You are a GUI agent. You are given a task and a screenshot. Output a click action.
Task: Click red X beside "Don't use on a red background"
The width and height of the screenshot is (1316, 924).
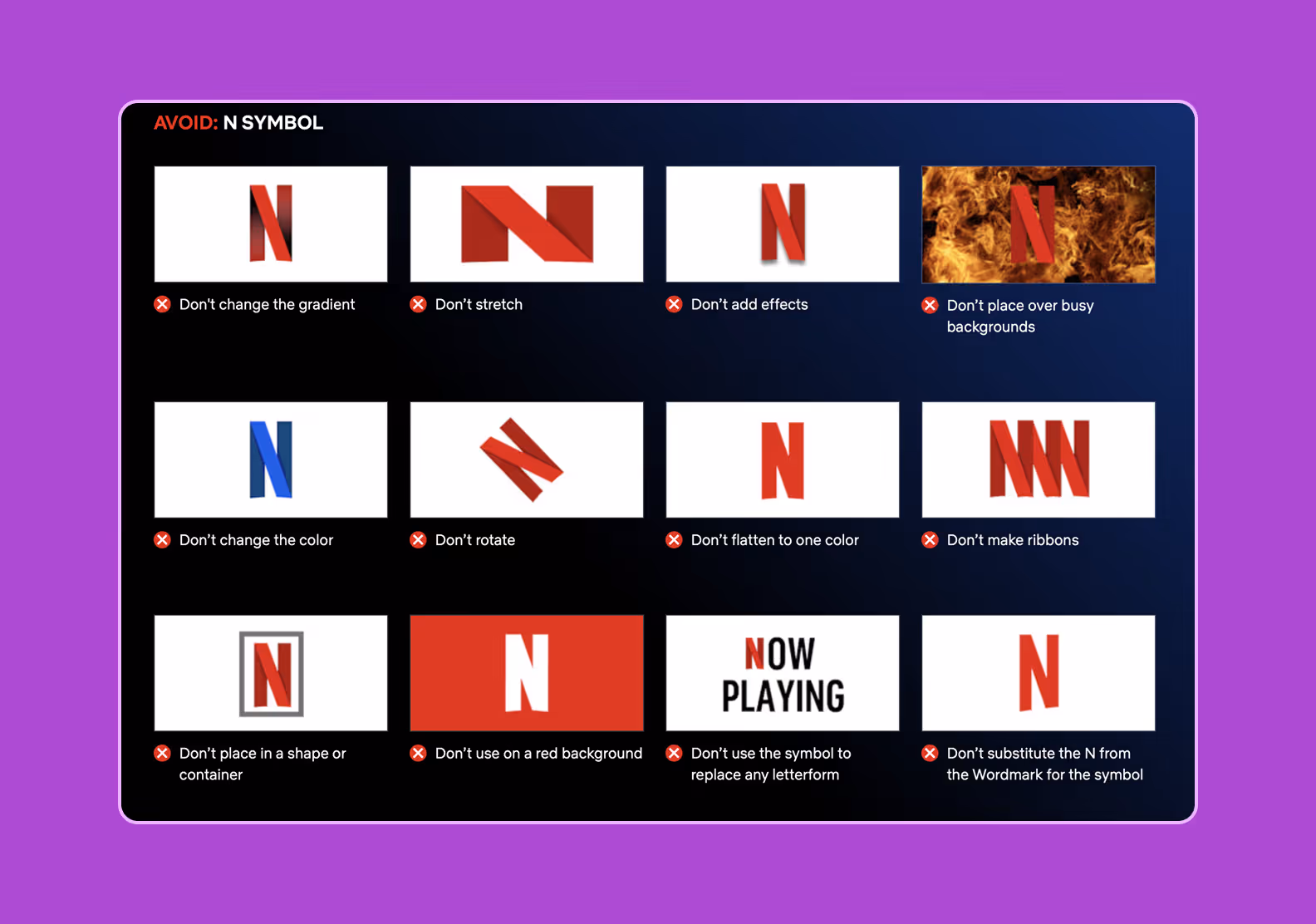[419, 753]
